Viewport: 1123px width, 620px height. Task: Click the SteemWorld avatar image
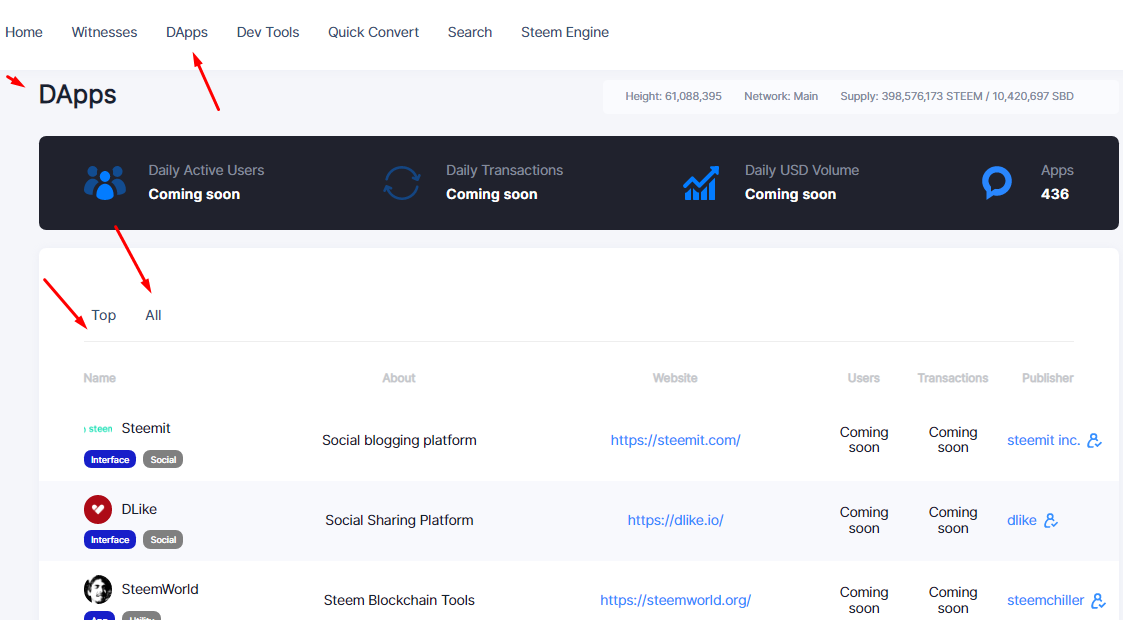click(x=98, y=589)
